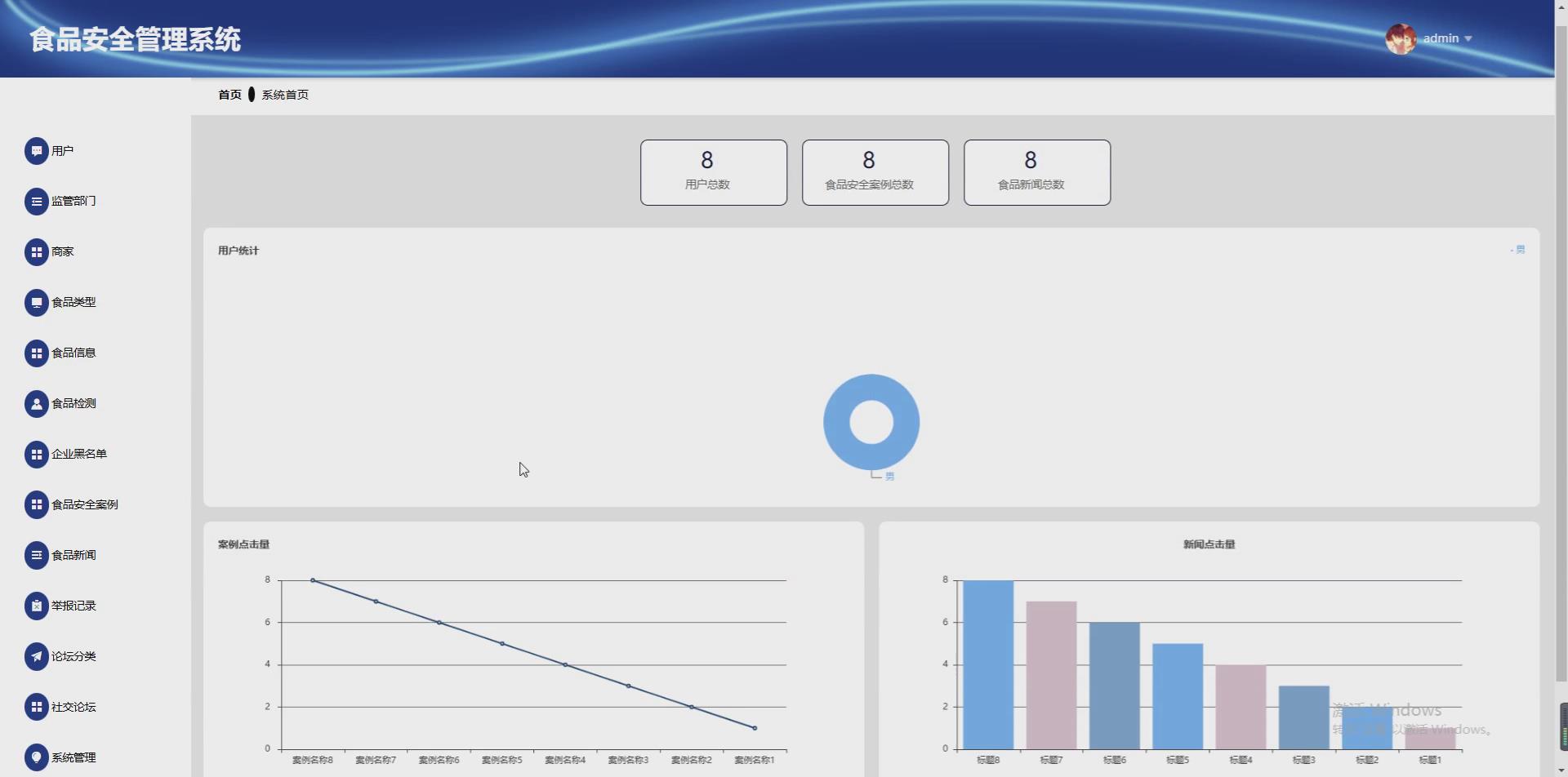Click the 食品检测 person icon

(36, 404)
